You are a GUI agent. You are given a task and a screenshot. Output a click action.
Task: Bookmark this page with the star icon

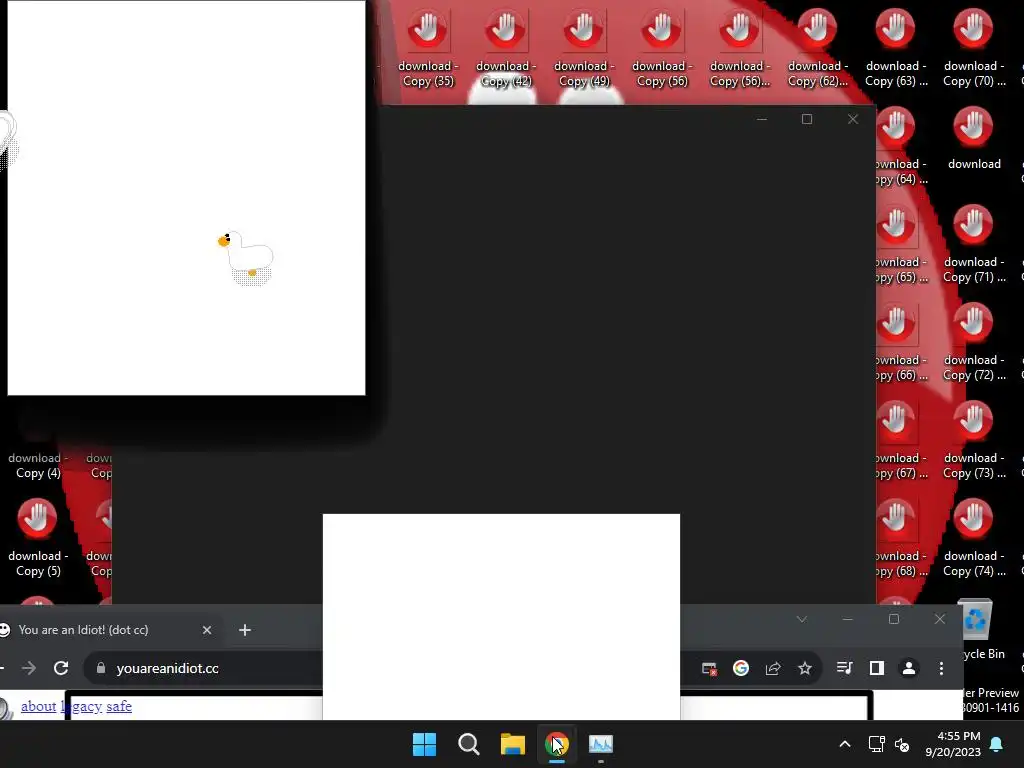point(805,668)
